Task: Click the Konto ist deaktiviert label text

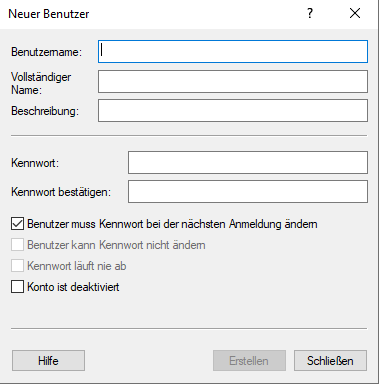Action: click(x=73, y=287)
